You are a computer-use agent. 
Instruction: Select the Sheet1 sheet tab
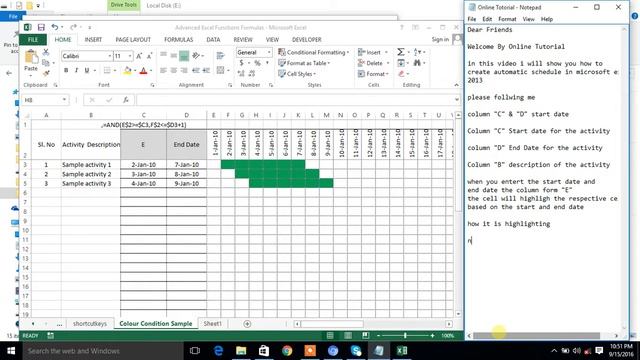pos(212,323)
